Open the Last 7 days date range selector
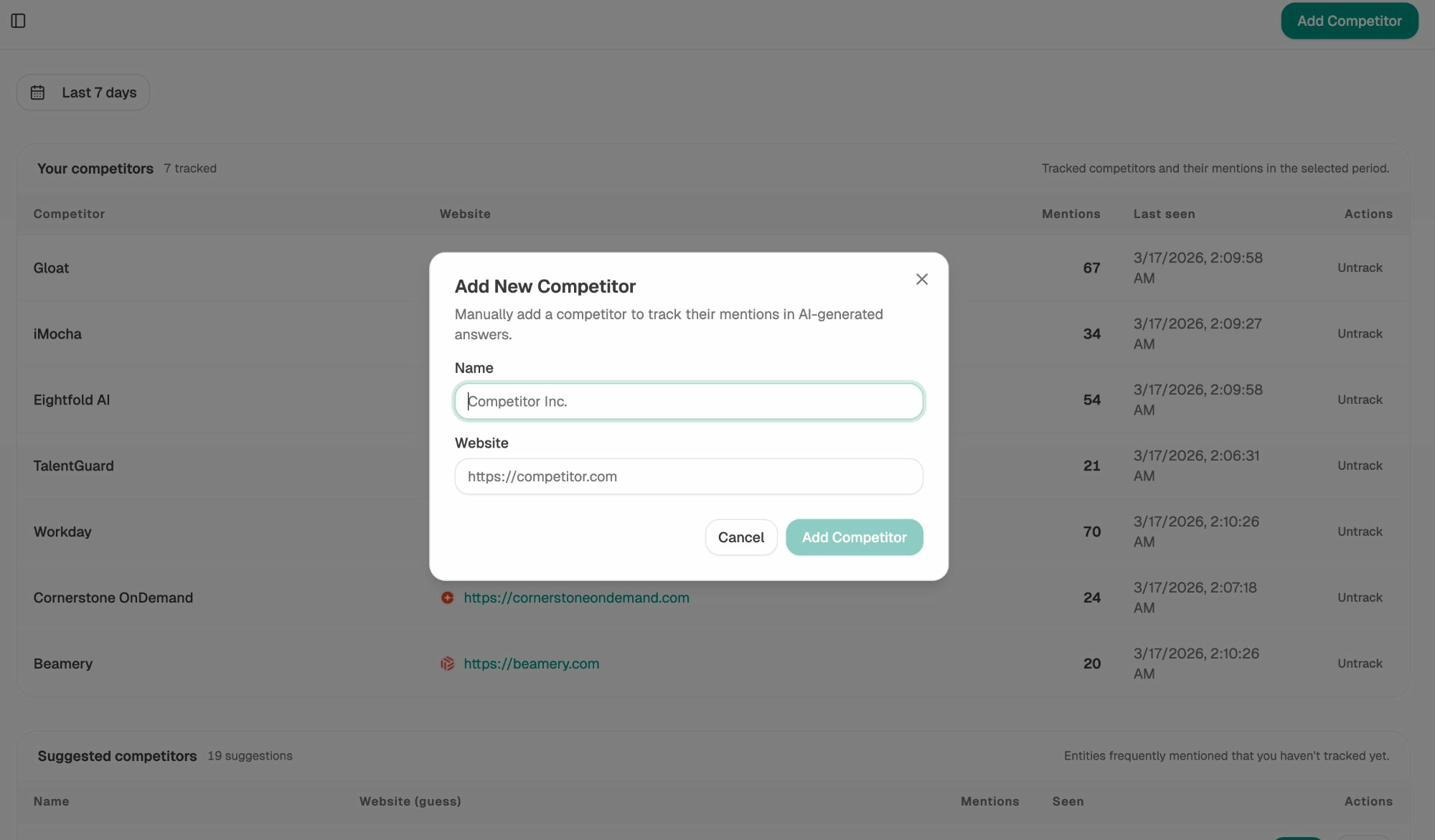Viewport: 1456px width, 840px height. (x=83, y=92)
